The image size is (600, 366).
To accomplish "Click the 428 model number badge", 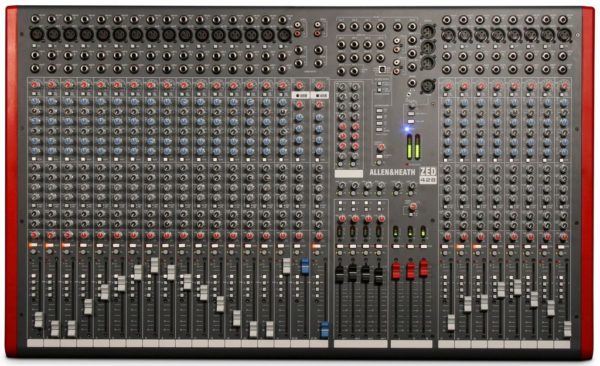I will [428, 180].
